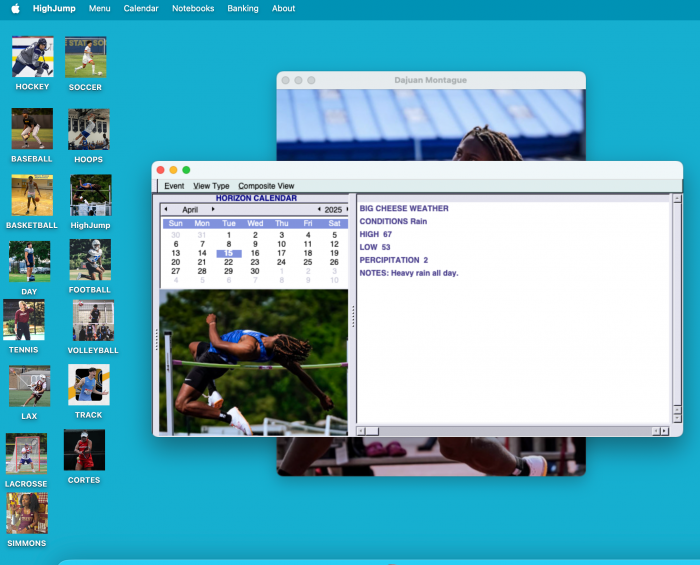The width and height of the screenshot is (700, 565).
Task: Open the View Type menu
Action: 211,186
